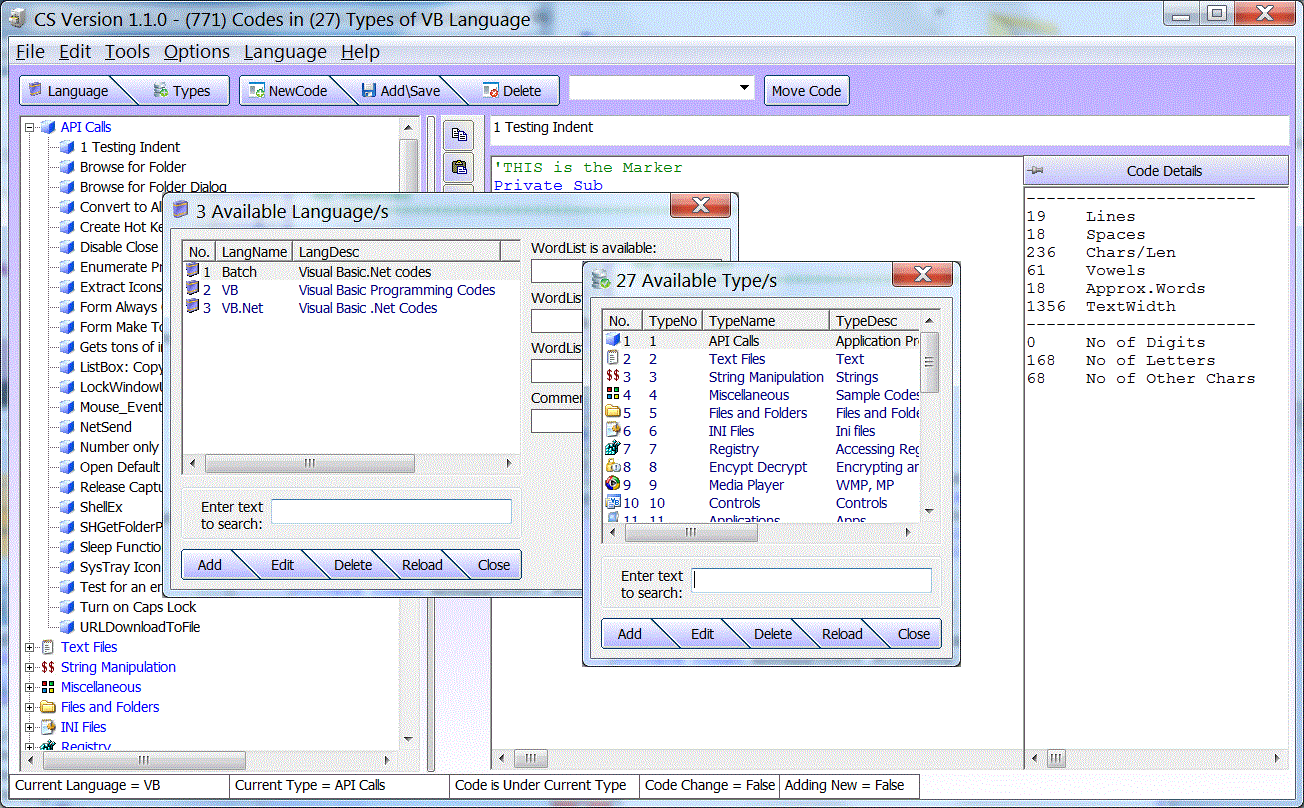Expand the Files and Folders tree node
Screen dimensions: 1304x808
(x=30, y=707)
